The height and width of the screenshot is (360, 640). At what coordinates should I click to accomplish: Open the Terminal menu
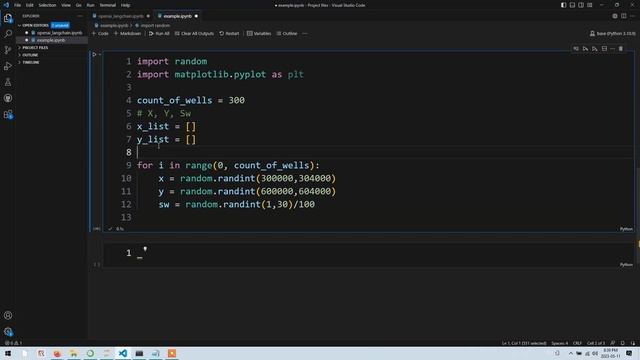click(x=108, y=5)
